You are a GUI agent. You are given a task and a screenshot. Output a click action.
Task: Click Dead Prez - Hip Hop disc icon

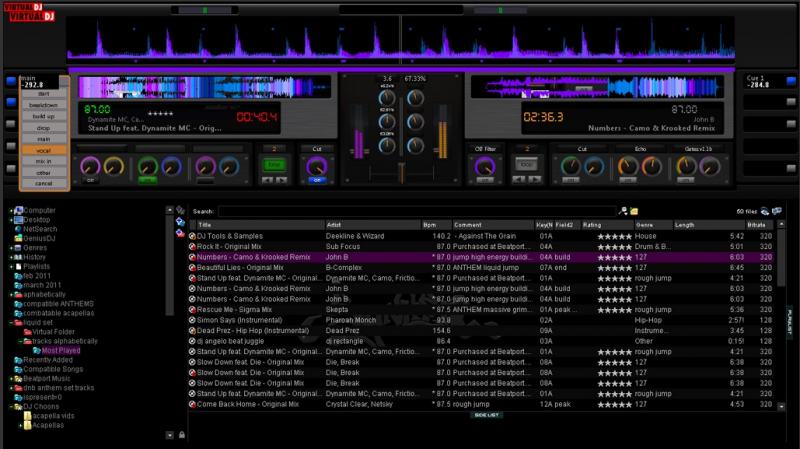point(192,331)
